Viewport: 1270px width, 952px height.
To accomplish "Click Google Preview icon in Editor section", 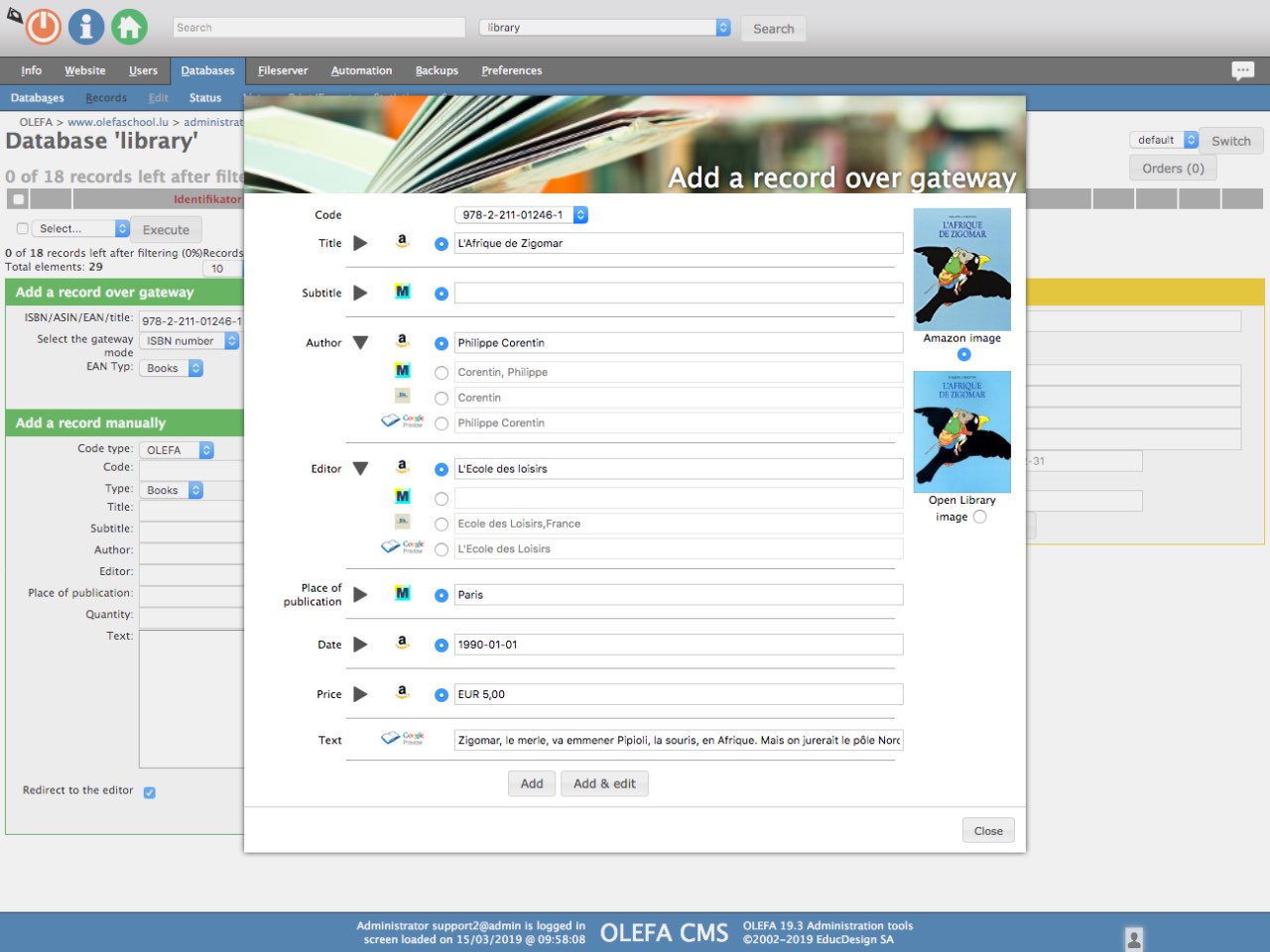I will click(403, 547).
